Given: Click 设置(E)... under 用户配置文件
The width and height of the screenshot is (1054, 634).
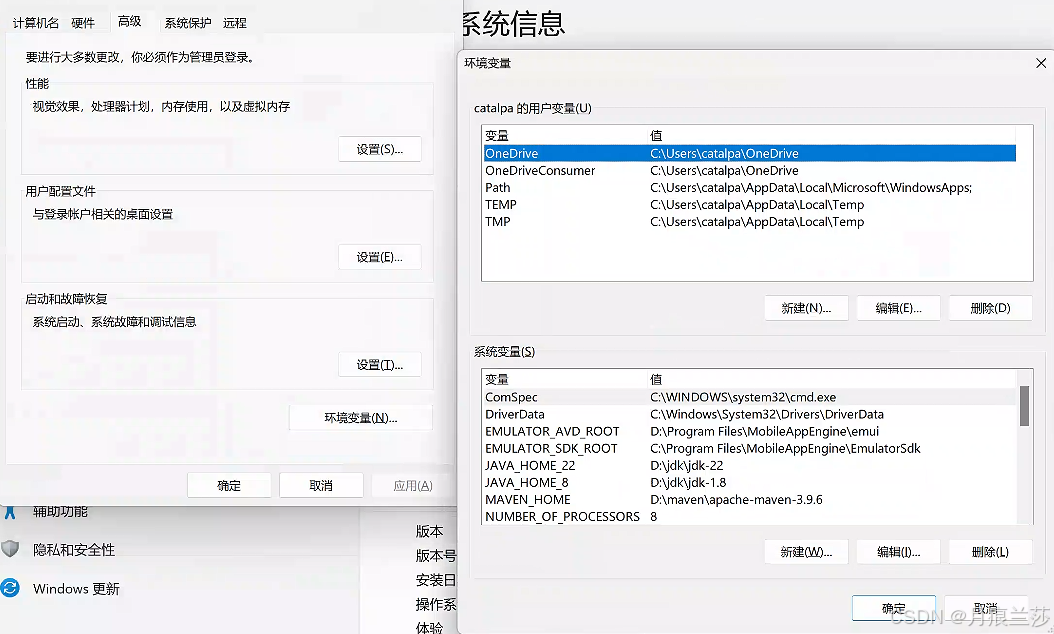Looking at the screenshot, I should (380, 257).
